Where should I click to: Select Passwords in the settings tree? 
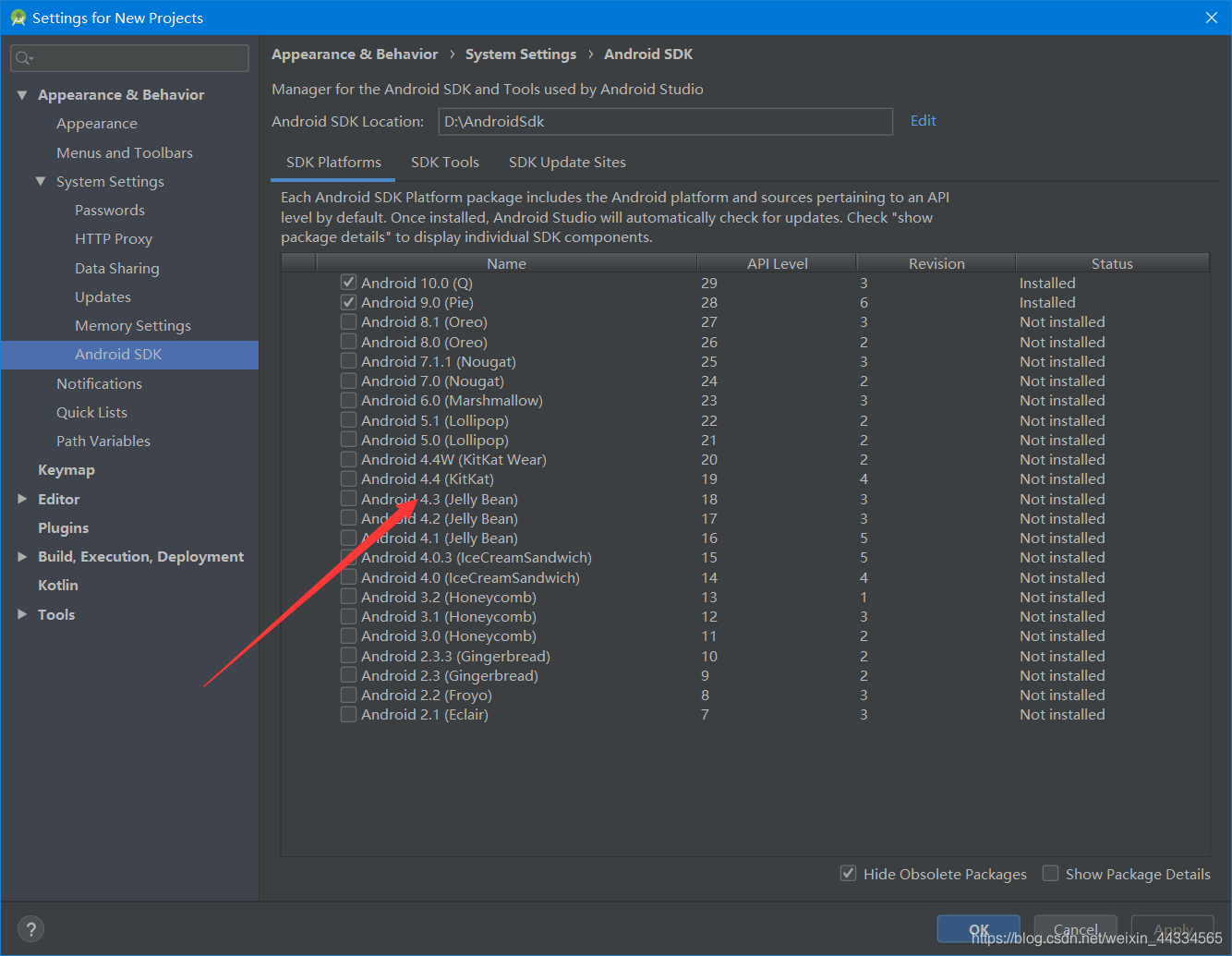tap(110, 211)
